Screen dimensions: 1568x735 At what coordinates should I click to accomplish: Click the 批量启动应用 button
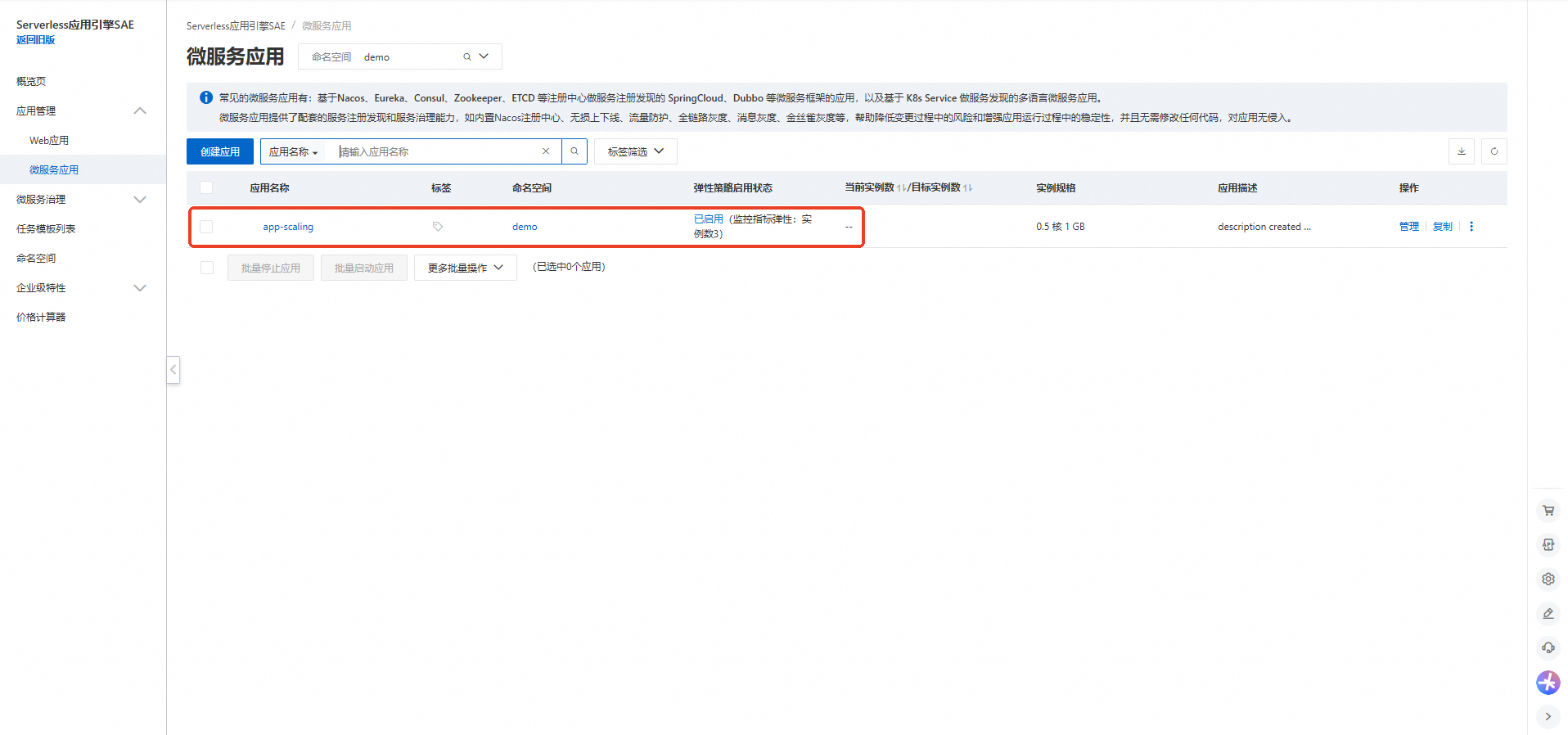364,268
